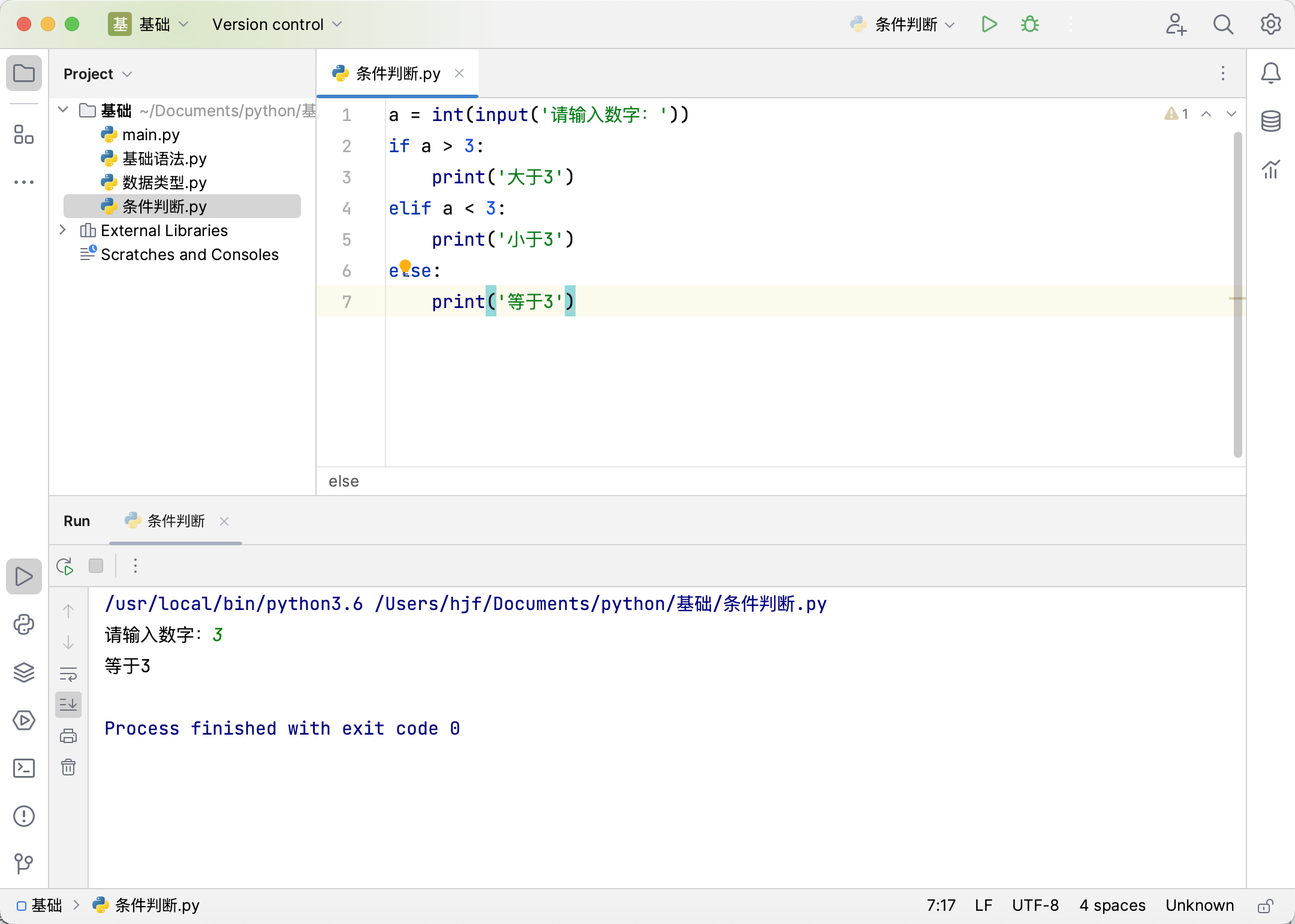Open Run panel more options
Image resolution: width=1295 pixels, height=924 pixels.
tap(135, 566)
